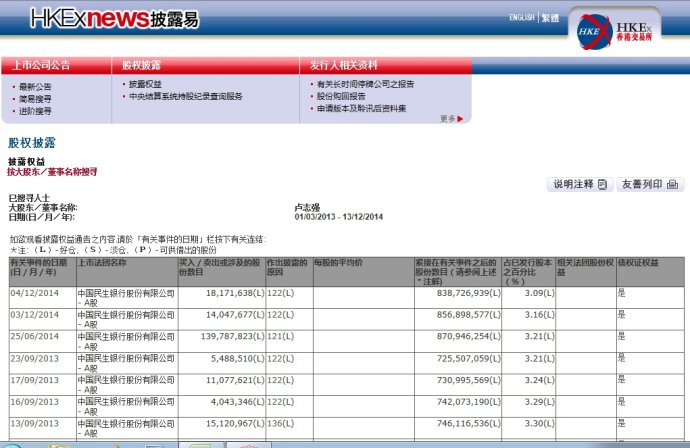Click 说明注释 button
This screenshot has width=690, height=448.
tap(580, 184)
